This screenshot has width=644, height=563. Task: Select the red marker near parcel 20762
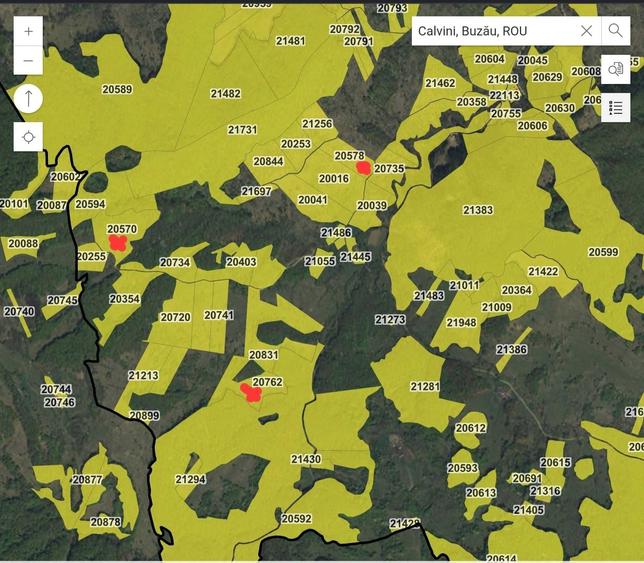(x=251, y=393)
